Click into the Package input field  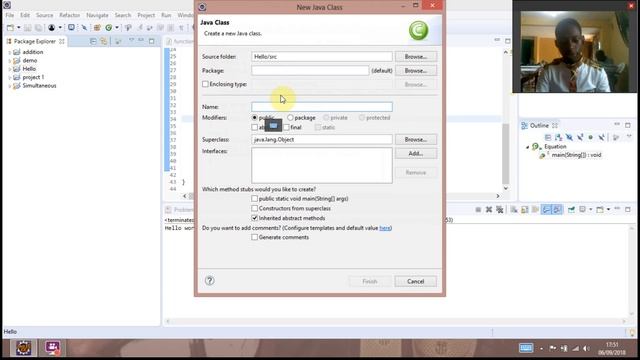[310, 70]
